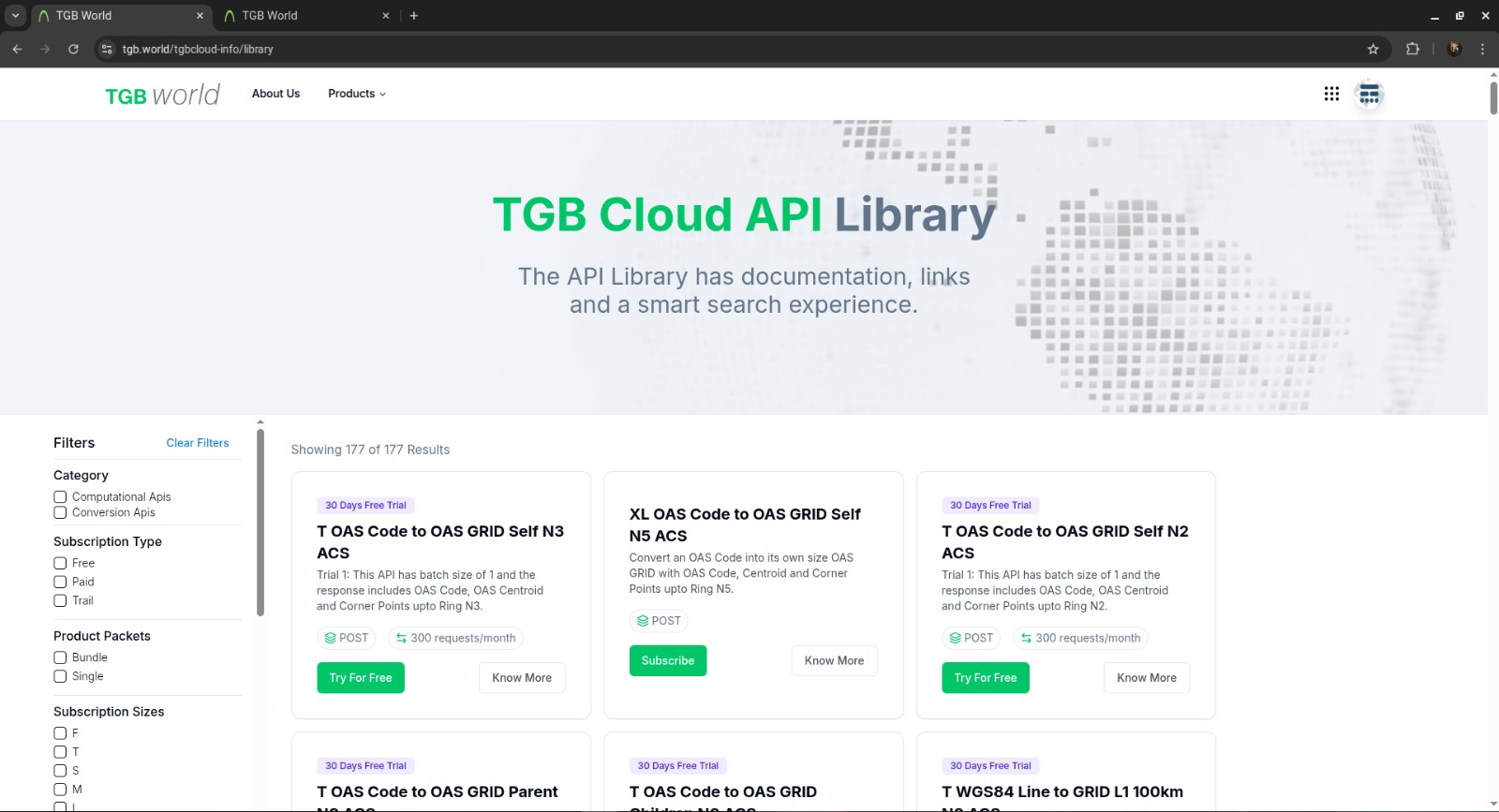This screenshot has height=812, width=1499.
Task: Click the TGB Cloud API Library heading
Action: click(x=744, y=214)
